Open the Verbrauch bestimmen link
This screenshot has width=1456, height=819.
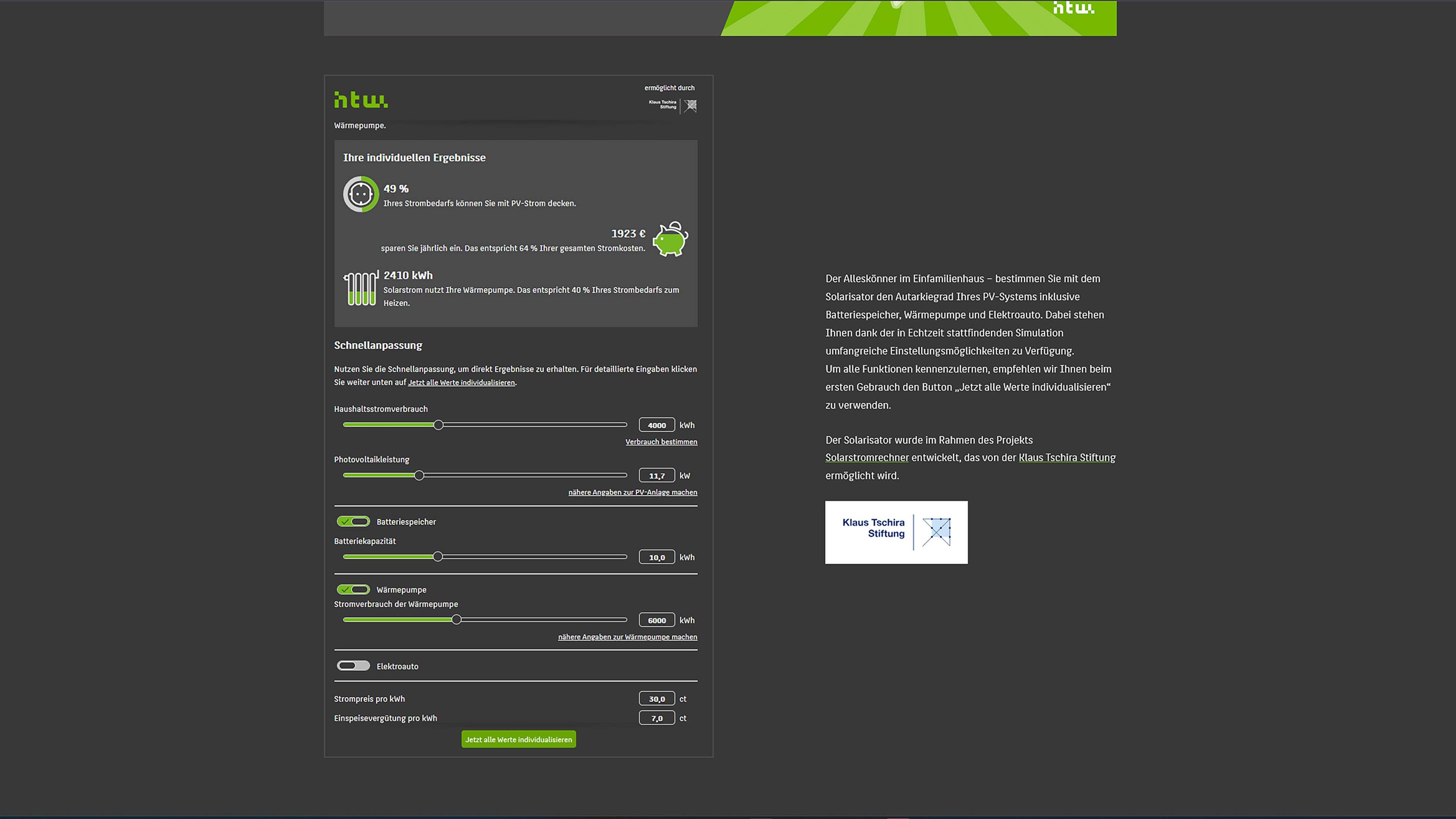661,442
